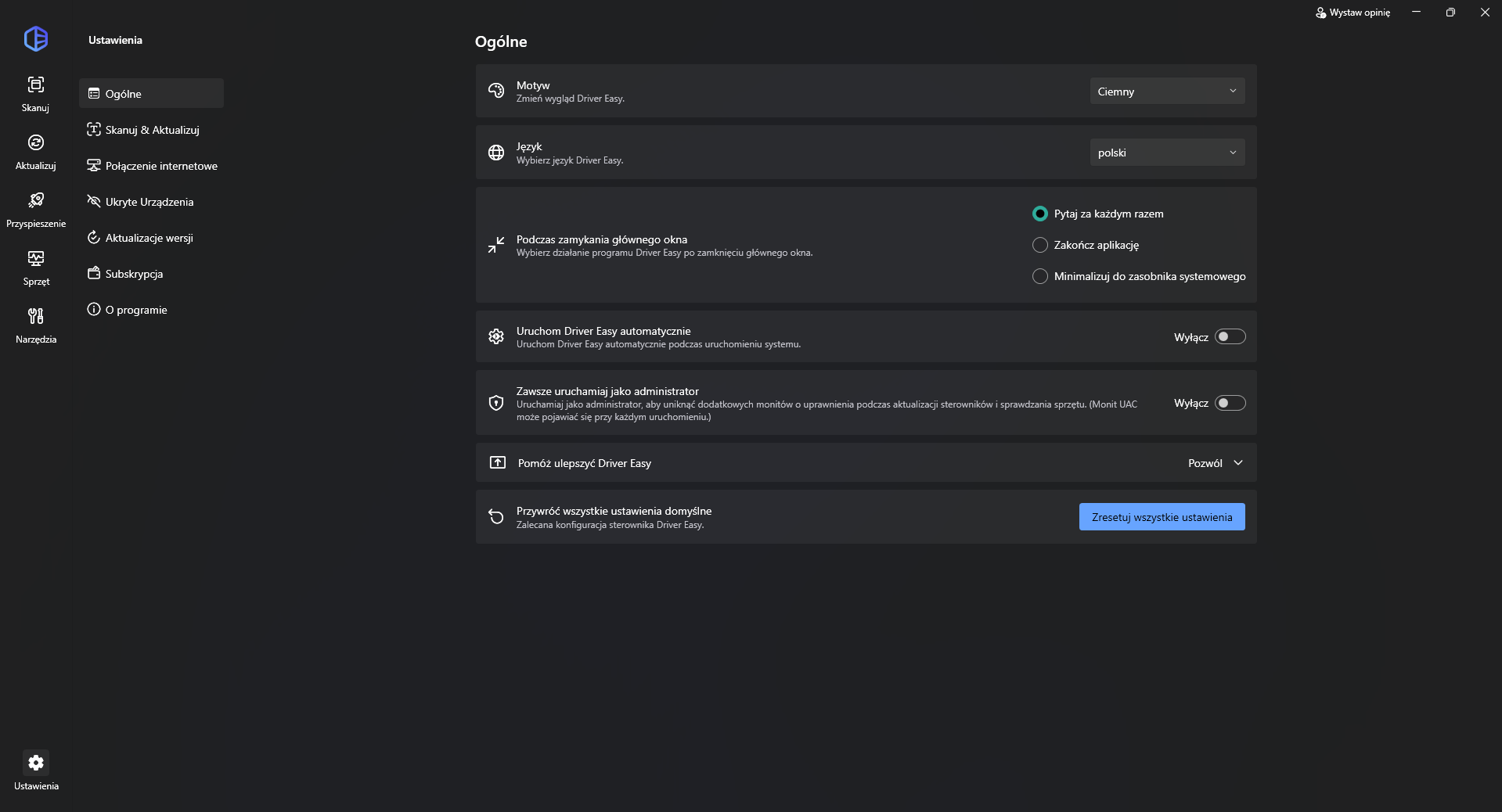1502x812 pixels.
Task: Click the Subskrypcja icon
Action: point(94,273)
